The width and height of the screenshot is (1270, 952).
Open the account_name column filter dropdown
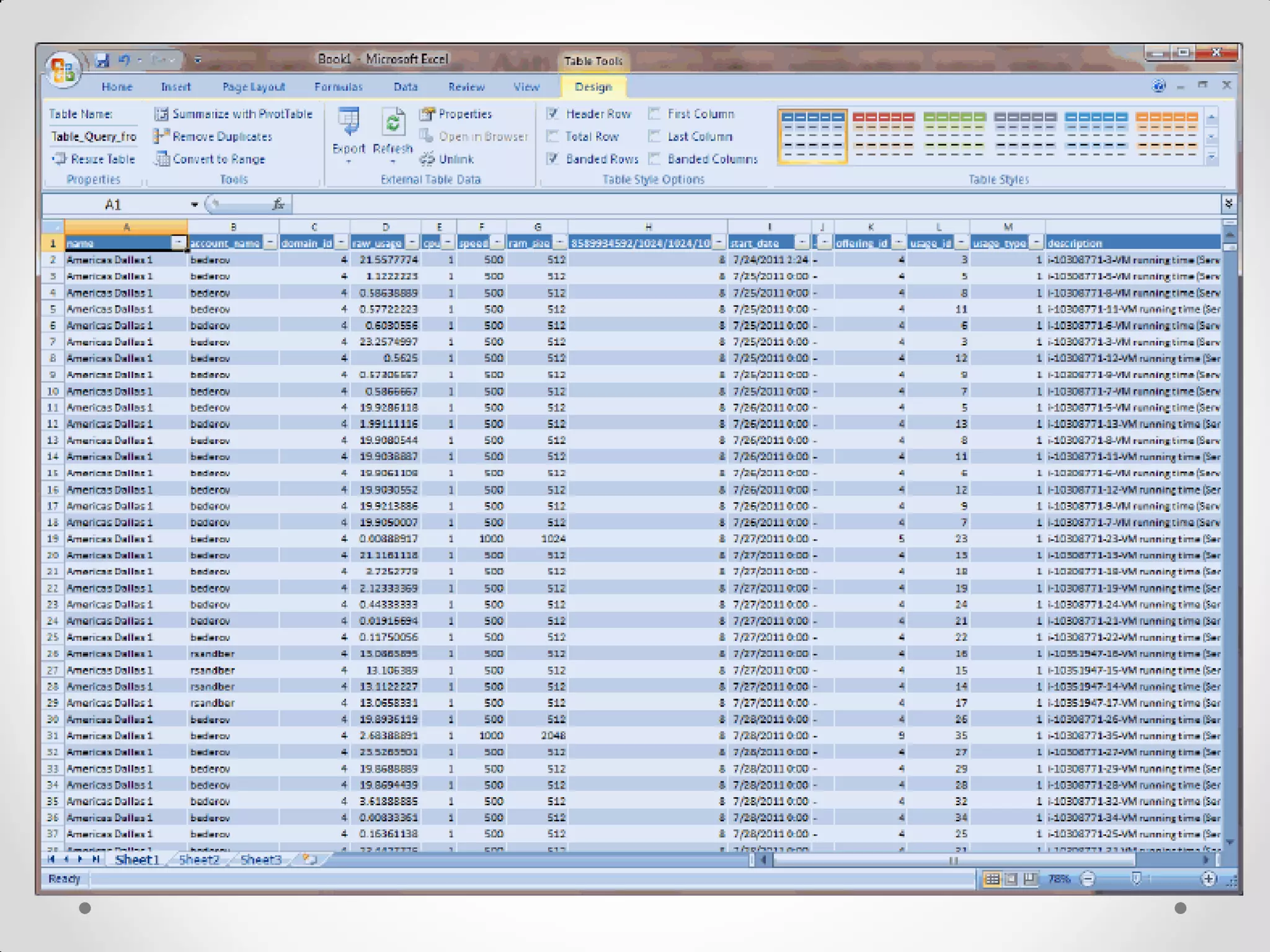270,243
